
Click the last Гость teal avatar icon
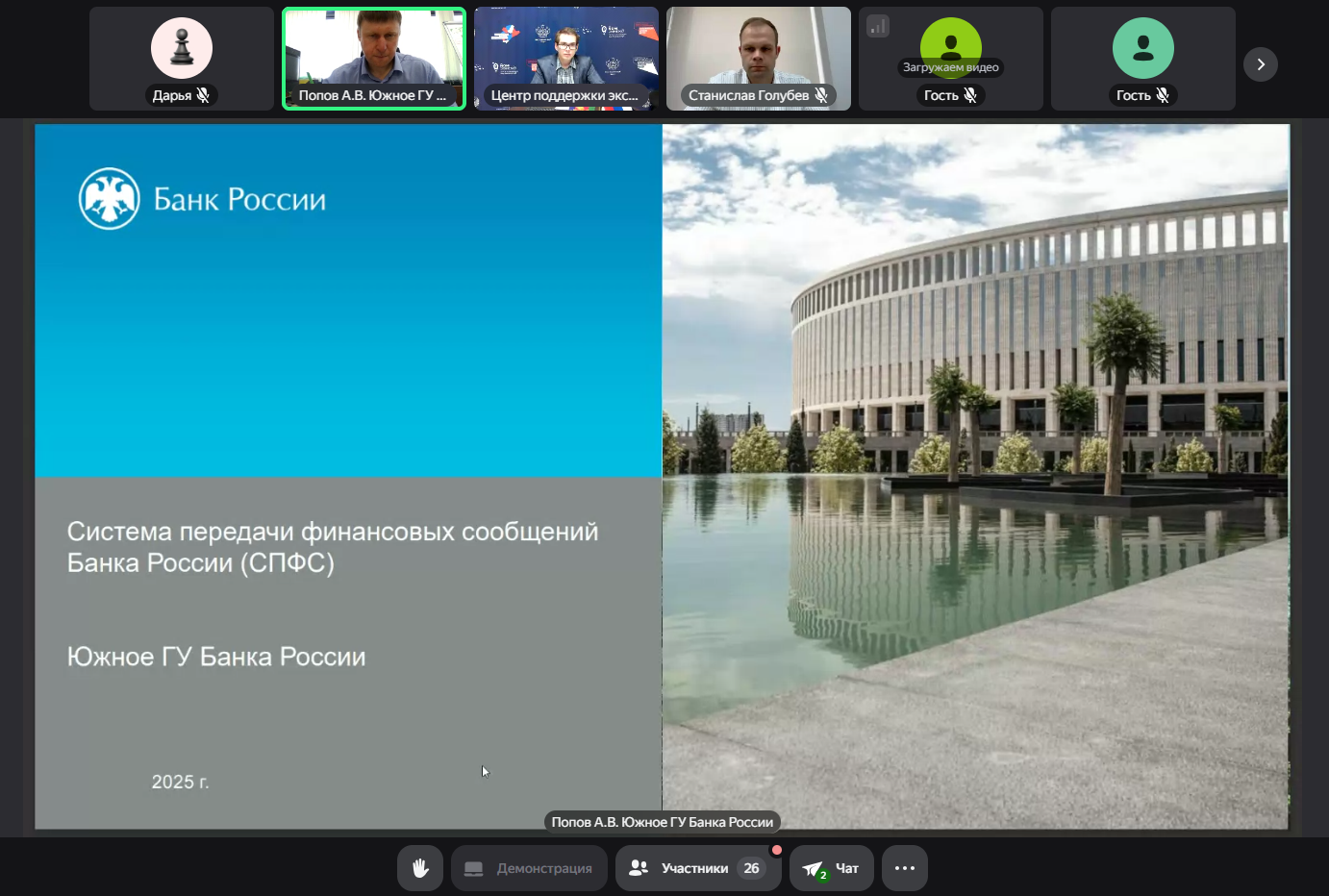point(1142,48)
